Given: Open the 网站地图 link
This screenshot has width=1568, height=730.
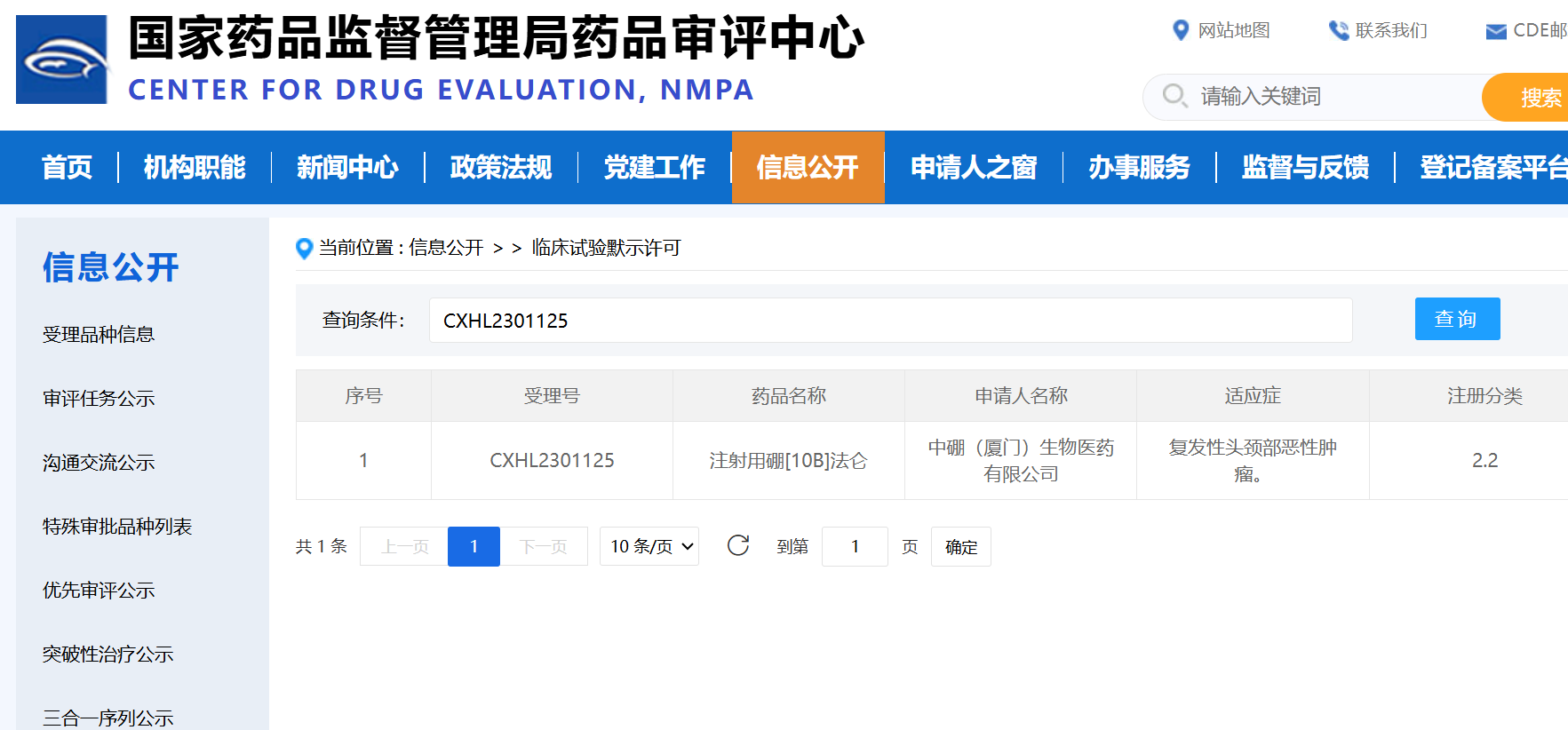Looking at the screenshot, I should tap(1234, 30).
